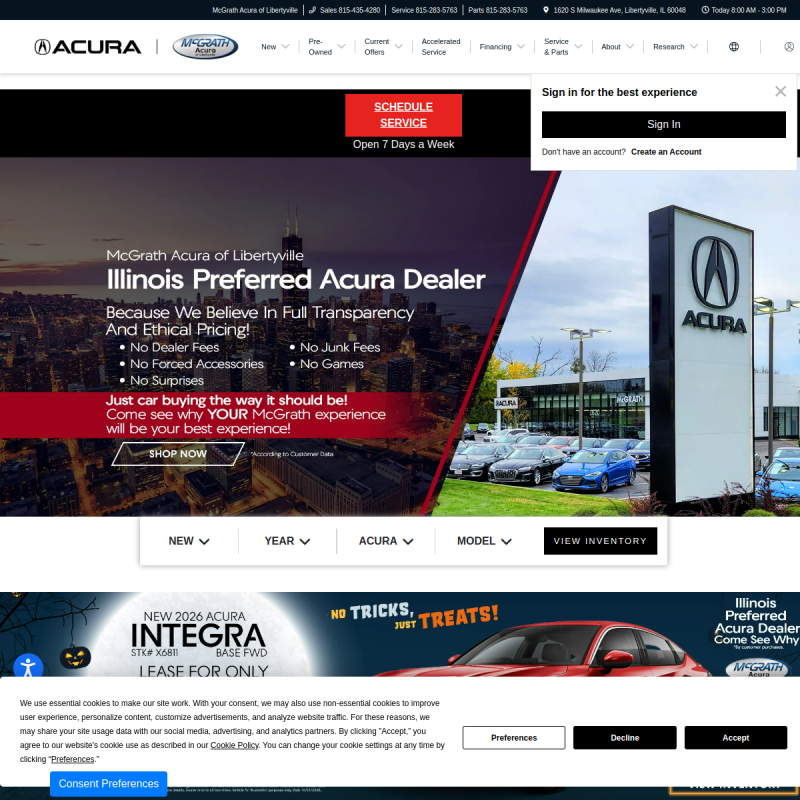Accept cookies
This screenshot has height=800, width=800.
pos(735,738)
